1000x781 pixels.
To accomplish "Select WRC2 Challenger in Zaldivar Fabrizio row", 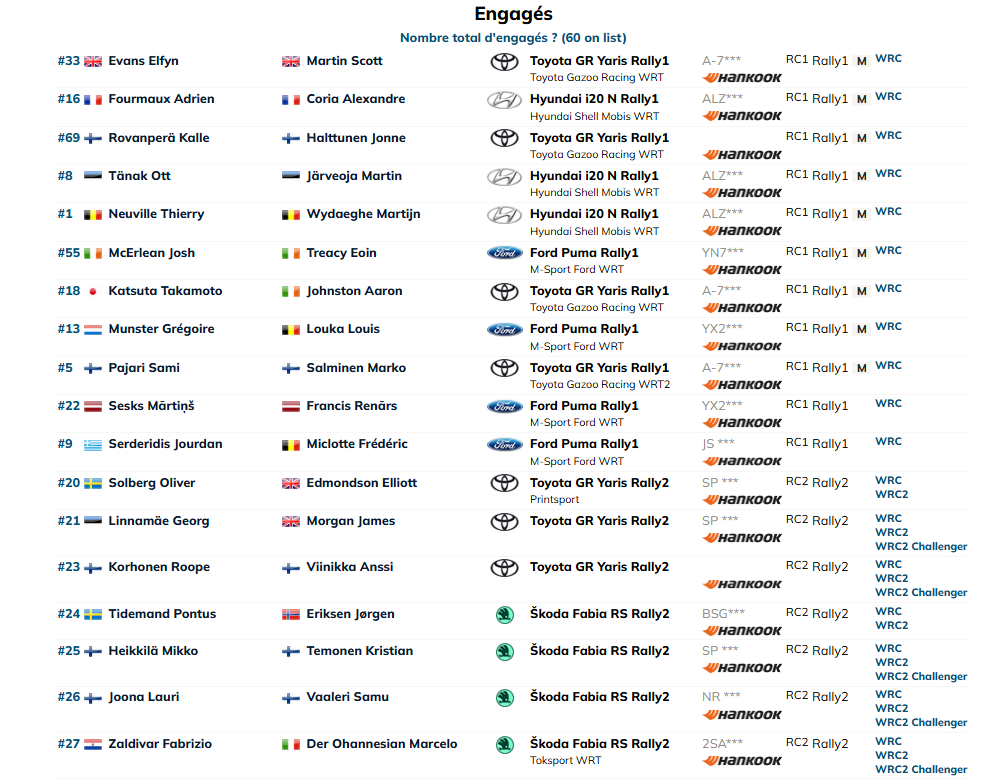I will click(x=921, y=770).
